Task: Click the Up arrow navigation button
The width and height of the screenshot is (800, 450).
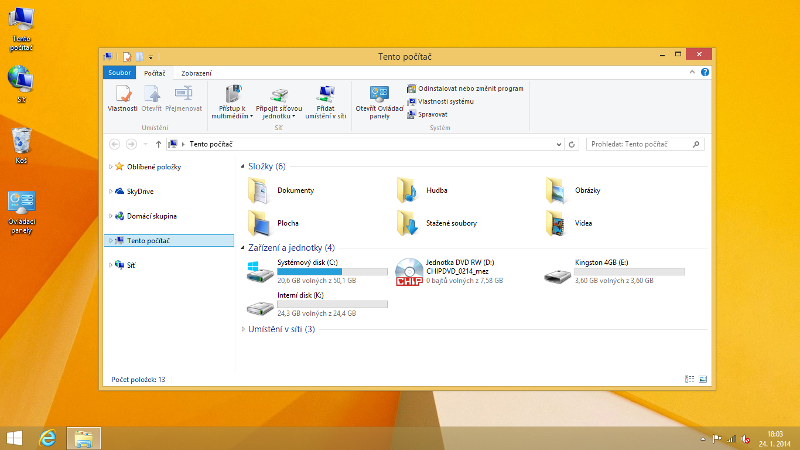Action: pos(159,144)
